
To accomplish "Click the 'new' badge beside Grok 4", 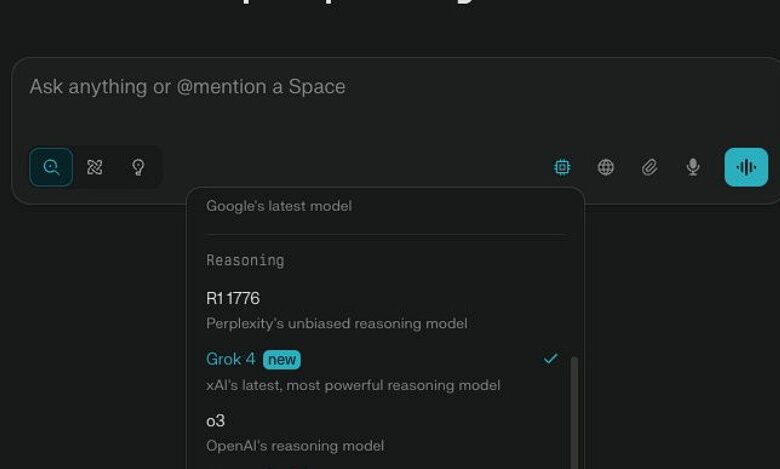I will point(282,360).
